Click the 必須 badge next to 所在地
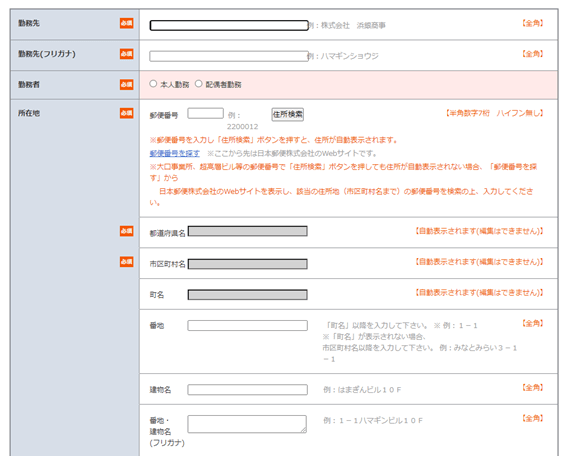 click(127, 113)
